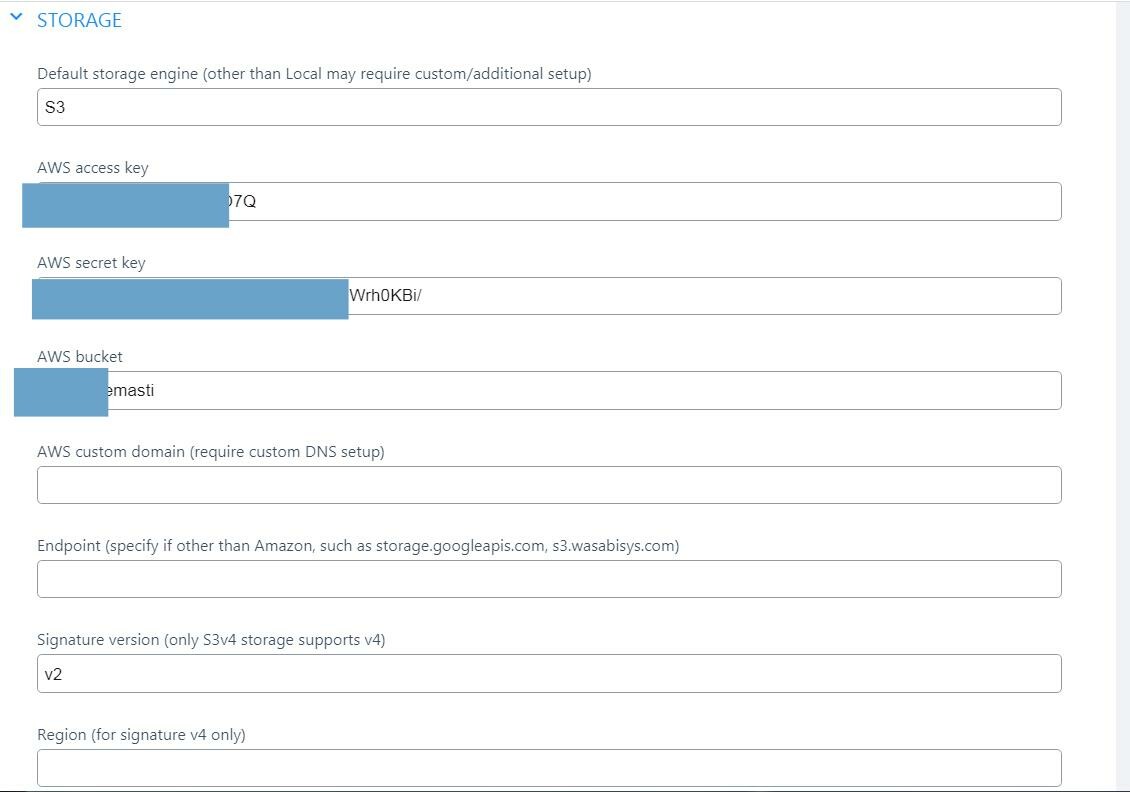The width and height of the screenshot is (1130, 792).
Task: Click the 'Signature version' label text
Action: [211, 640]
